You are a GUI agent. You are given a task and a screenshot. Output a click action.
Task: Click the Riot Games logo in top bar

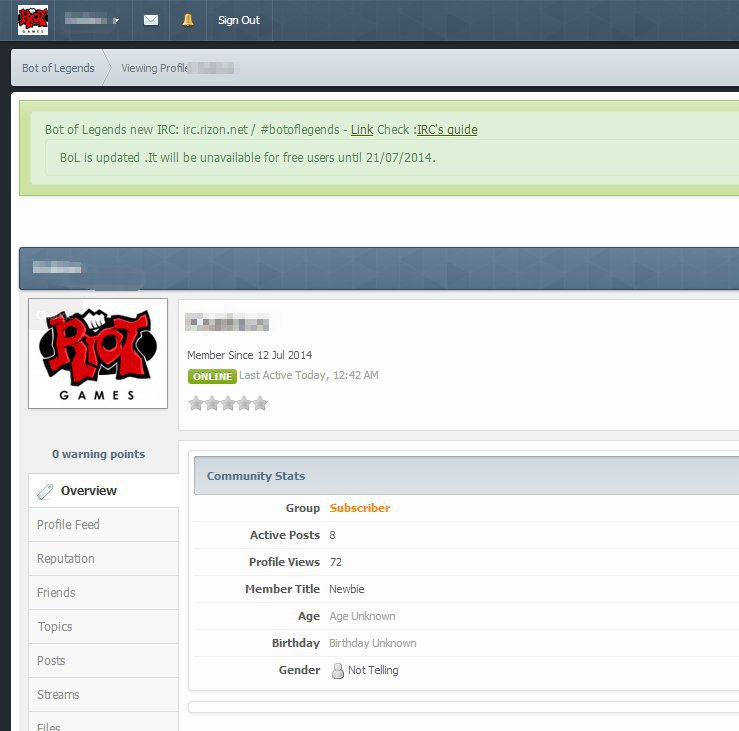pos(33,20)
